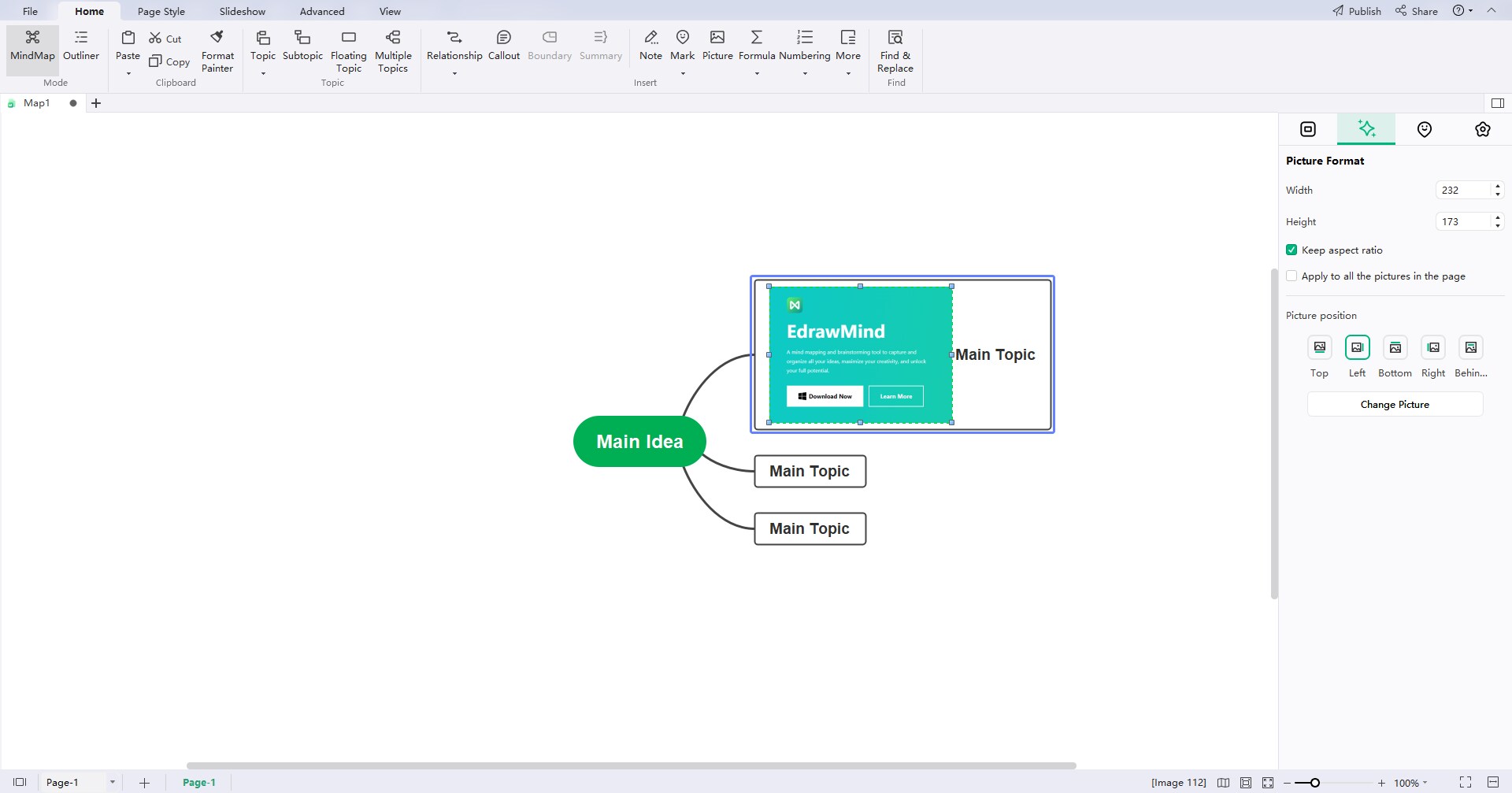Image resolution: width=1512 pixels, height=793 pixels.
Task: Expand the Numbering dropdown arrow
Action: pos(805,74)
